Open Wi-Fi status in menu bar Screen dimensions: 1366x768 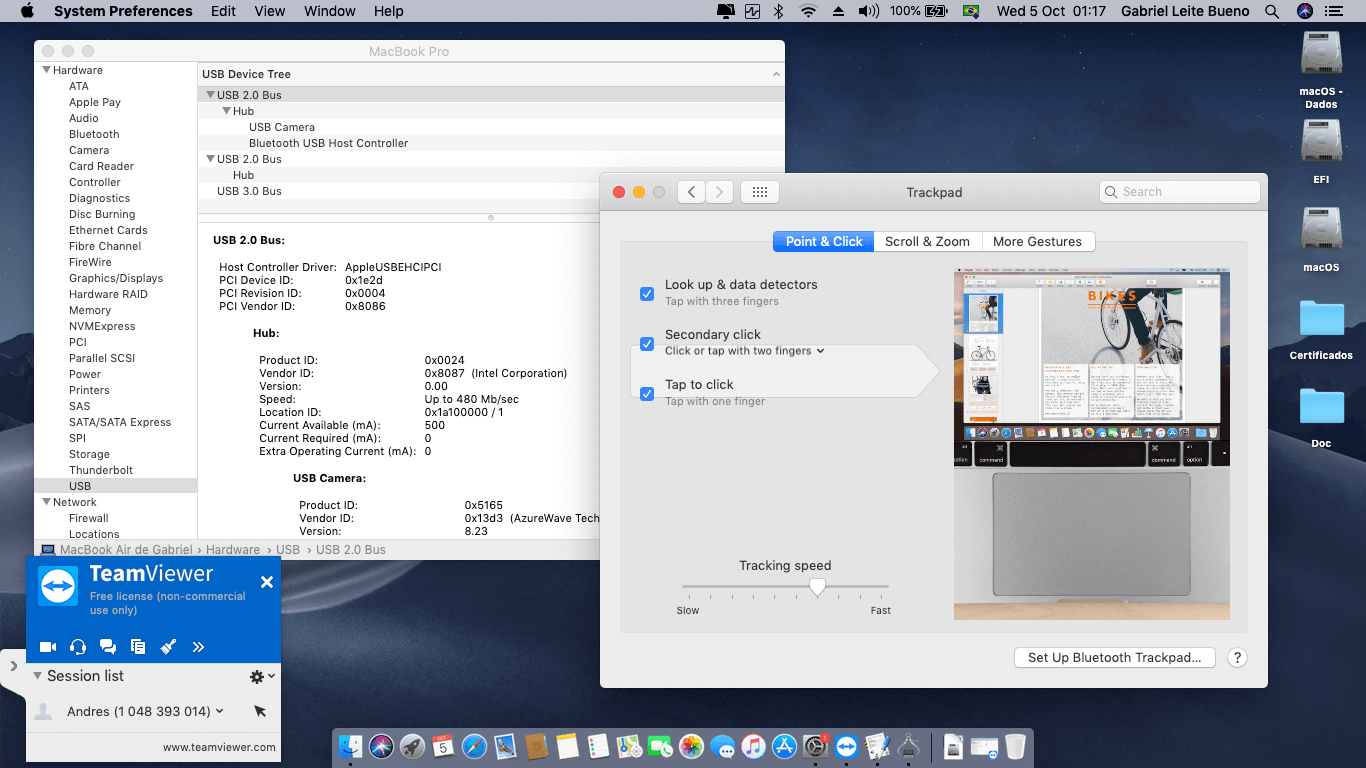click(808, 11)
